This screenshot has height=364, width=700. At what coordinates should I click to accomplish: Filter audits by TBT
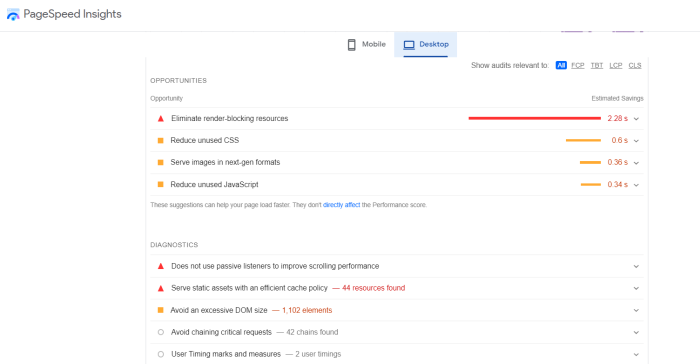[597, 65]
